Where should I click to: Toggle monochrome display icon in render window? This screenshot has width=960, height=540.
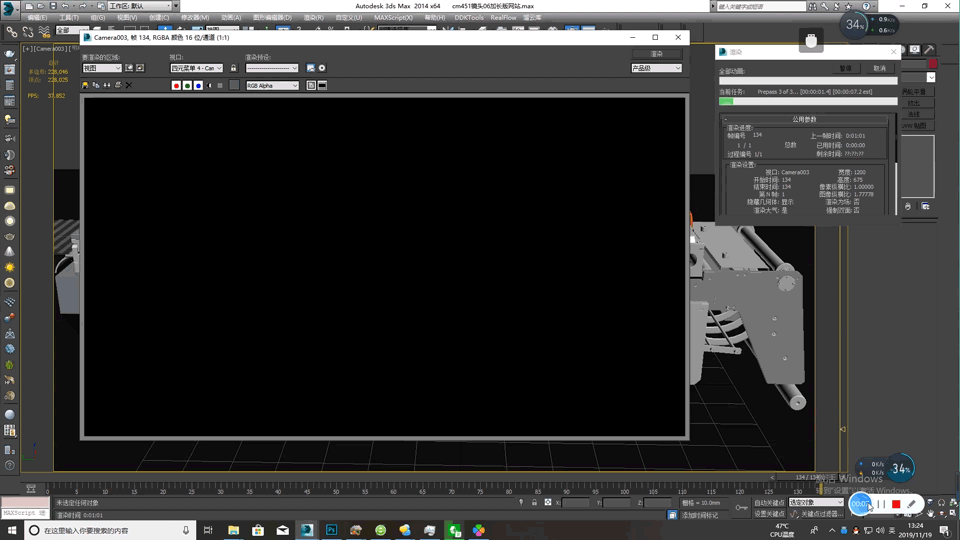coord(220,86)
